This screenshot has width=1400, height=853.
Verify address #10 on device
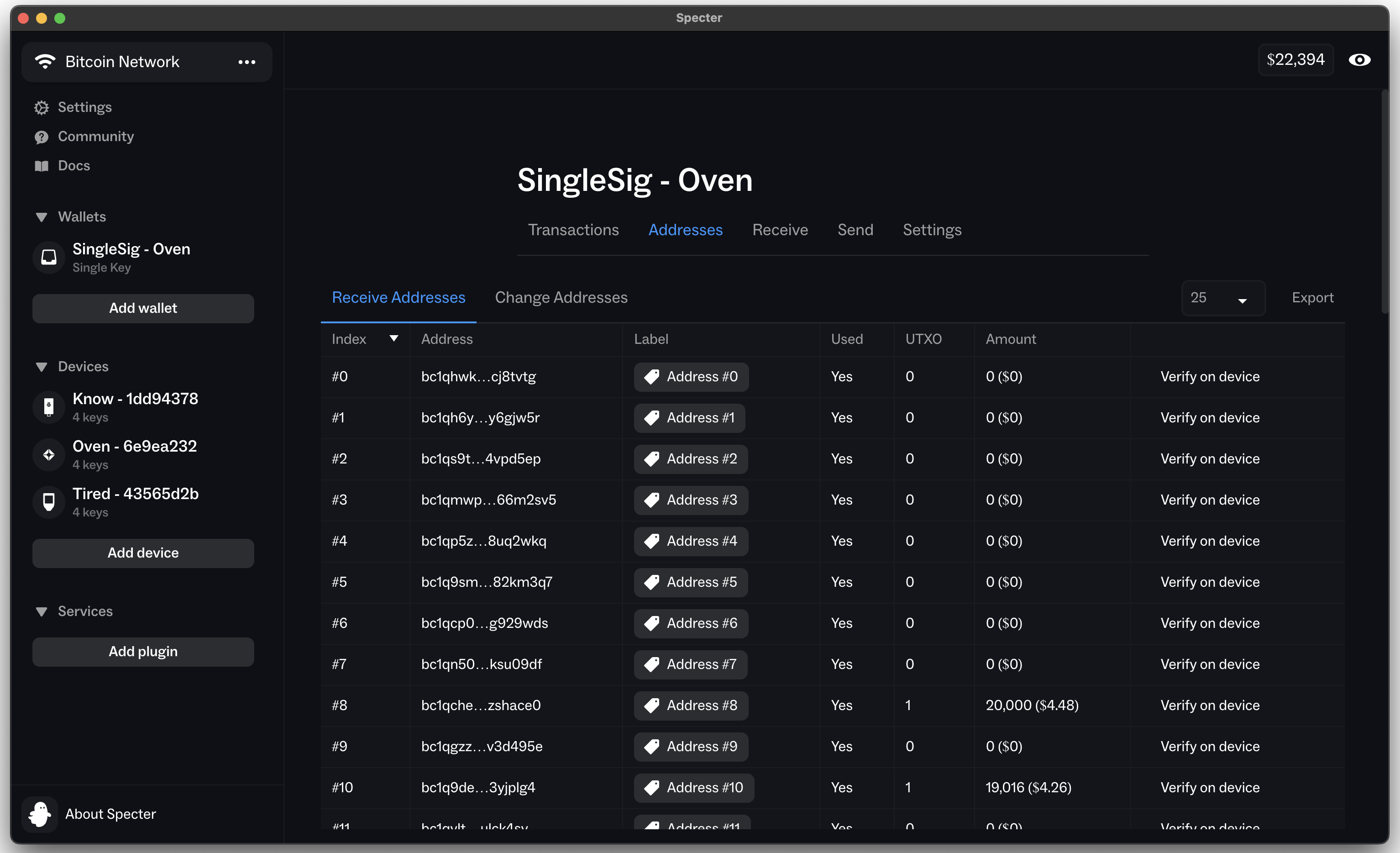(1210, 788)
